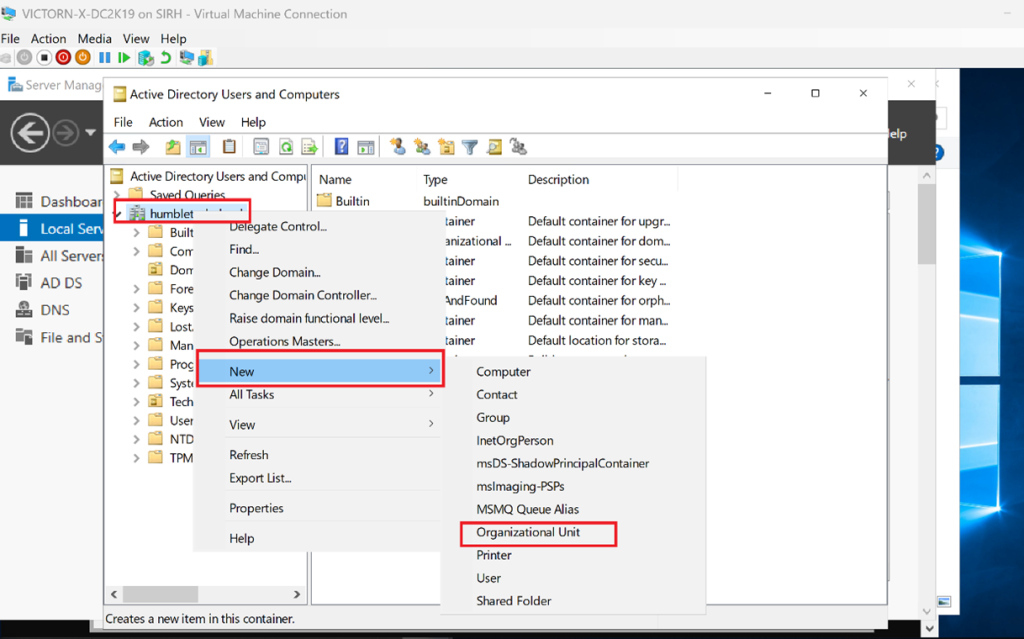The width and height of the screenshot is (1024, 639).
Task: Expand the TPM folder in the tree
Action: coord(136,458)
